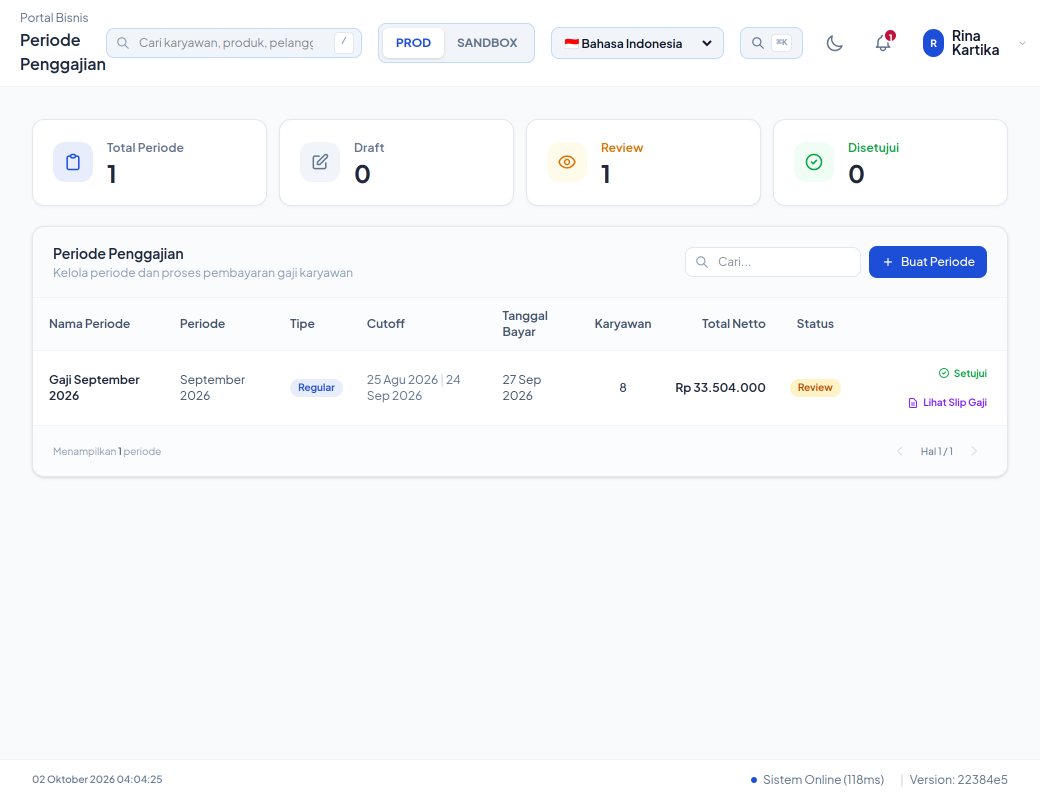Click the slash shortcut key hint

pos(344,42)
